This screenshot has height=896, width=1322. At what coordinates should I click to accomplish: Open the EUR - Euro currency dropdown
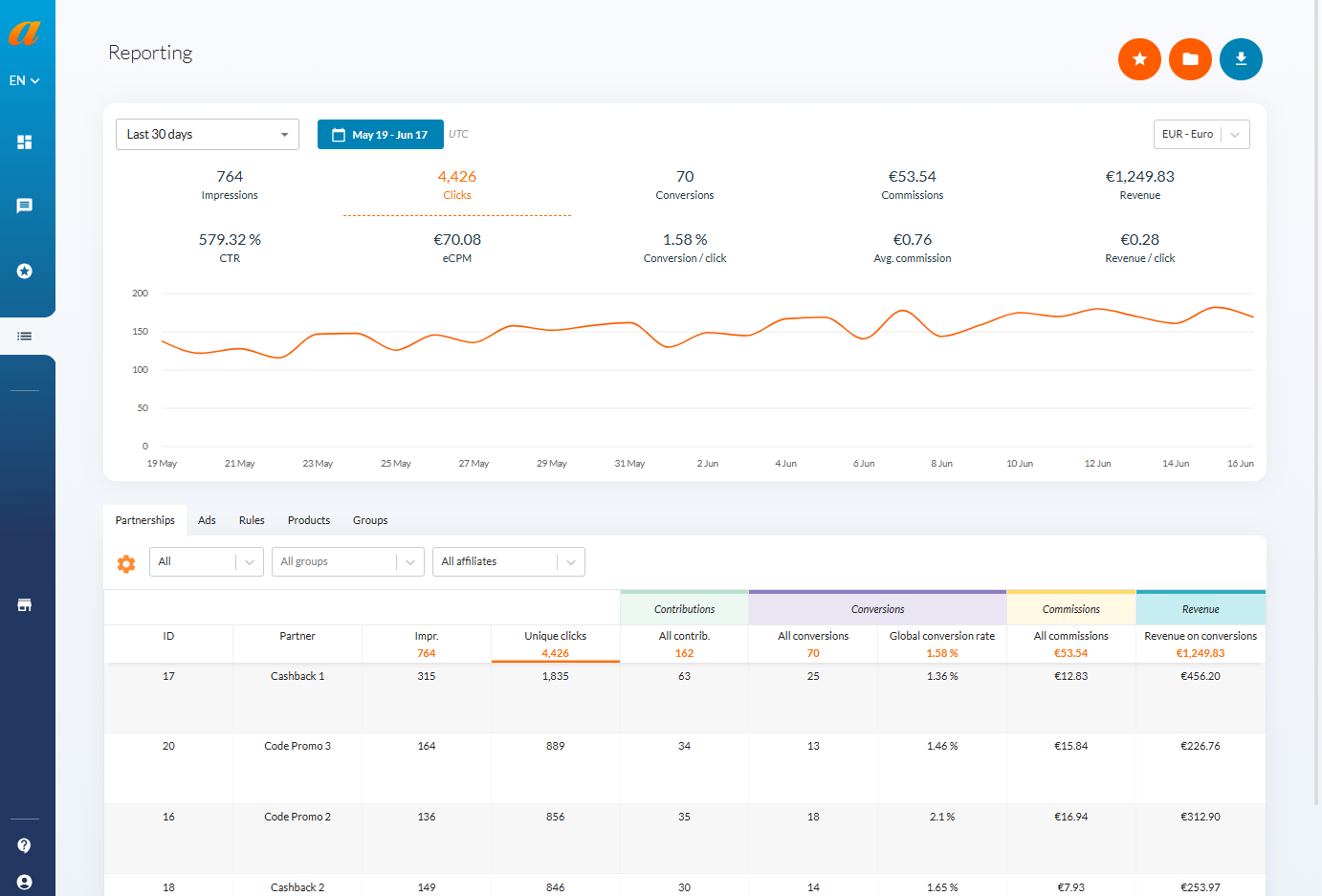(1201, 134)
